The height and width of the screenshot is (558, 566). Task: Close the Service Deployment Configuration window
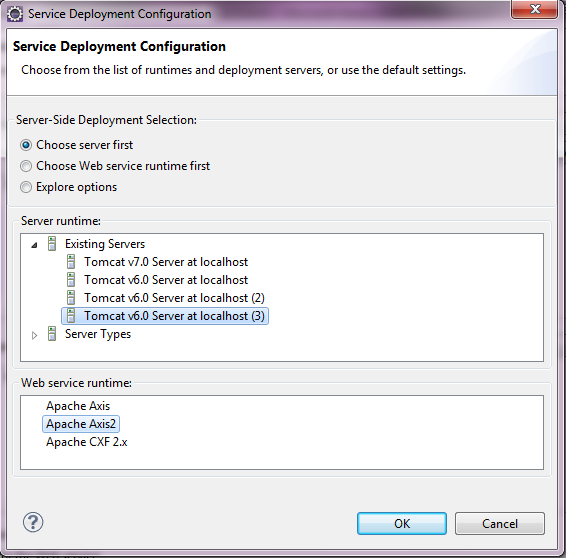(x=534, y=9)
